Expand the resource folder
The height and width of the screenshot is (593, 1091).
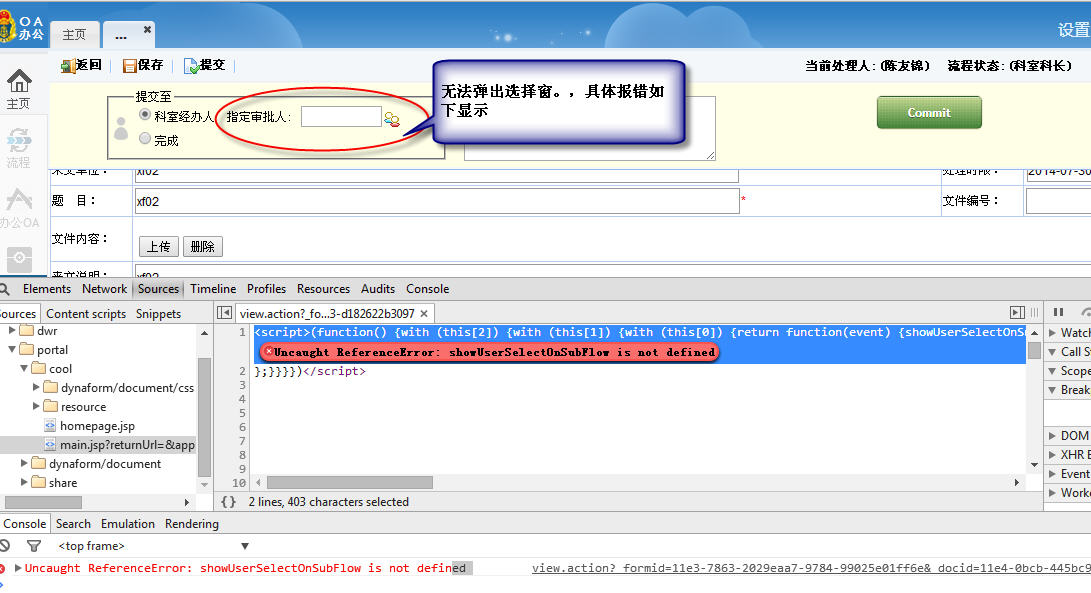pos(36,406)
